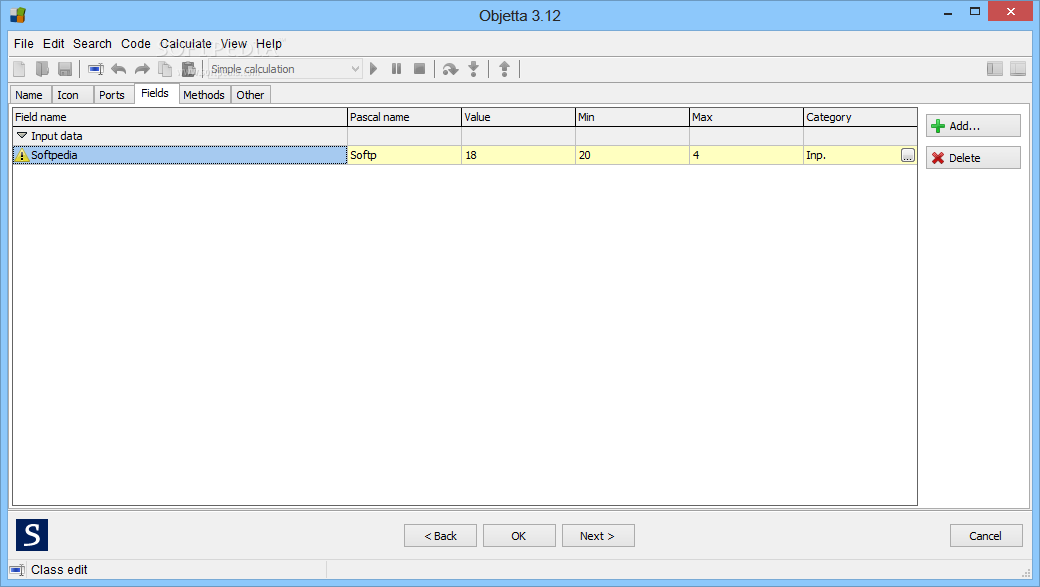
Task: Click the Value cell showing 18
Action: pyautogui.click(x=518, y=155)
